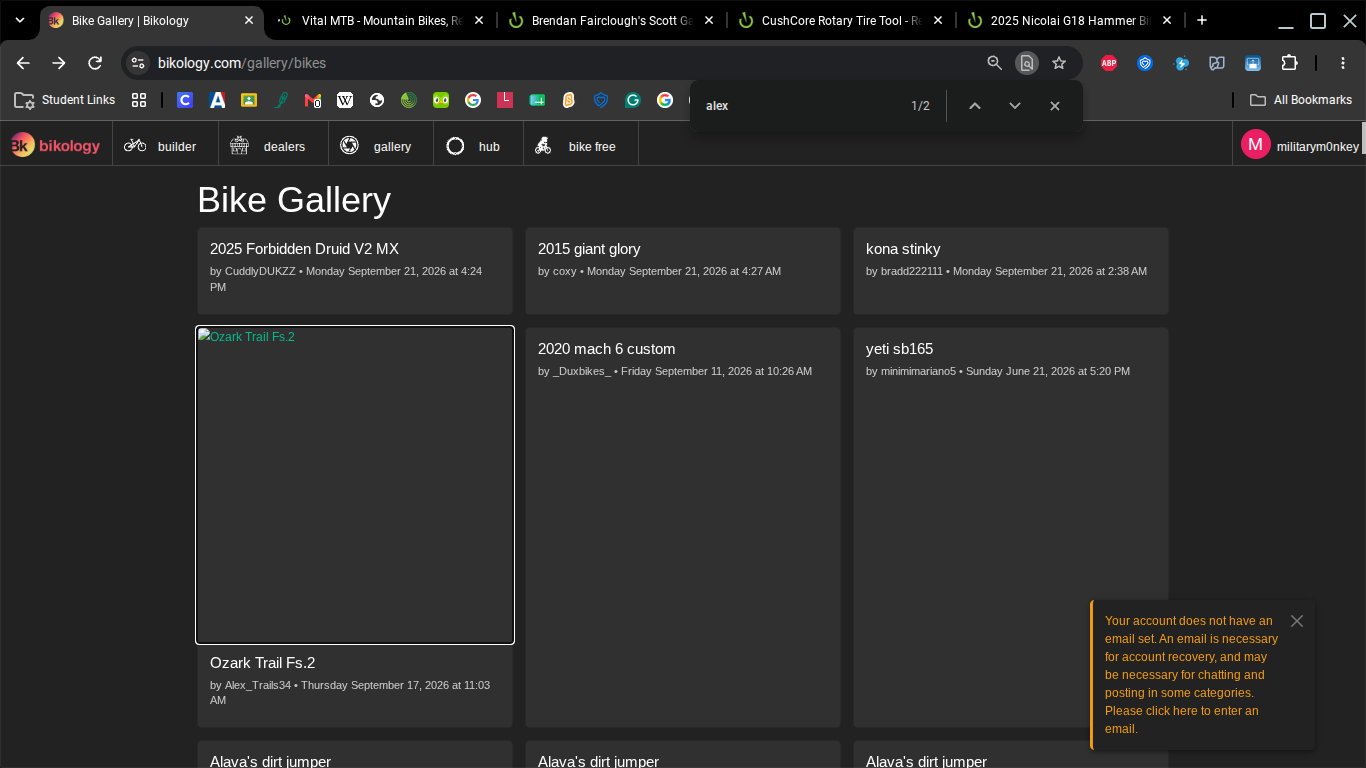Click the find bar search field containing alex
Image resolution: width=1366 pixels, height=768 pixels.
[x=800, y=106]
